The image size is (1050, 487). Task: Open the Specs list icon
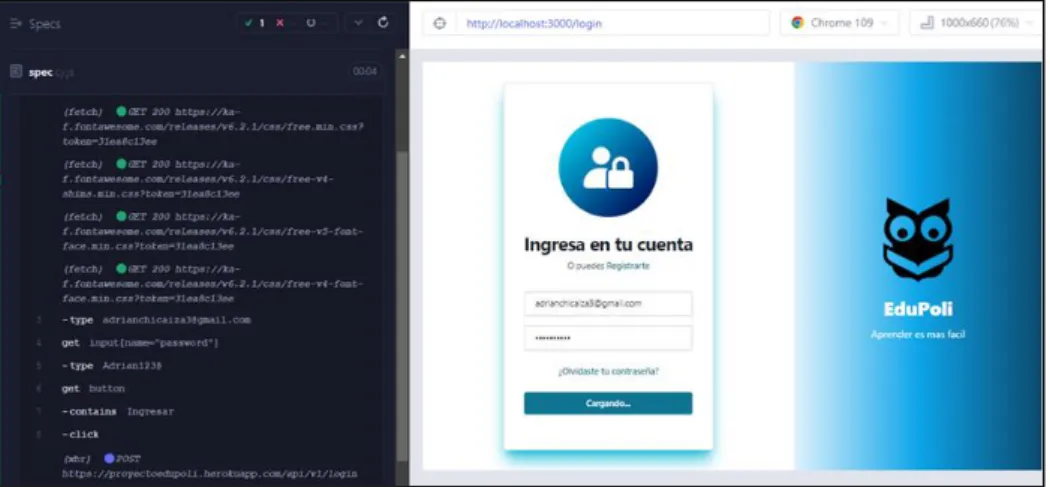pyautogui.click(x=16, y=23)
